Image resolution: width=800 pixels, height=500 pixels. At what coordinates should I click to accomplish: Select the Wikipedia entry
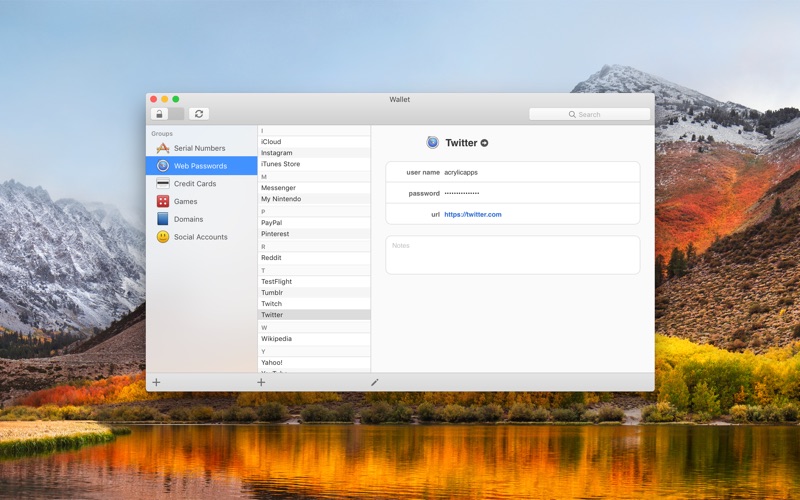[314, 339]
